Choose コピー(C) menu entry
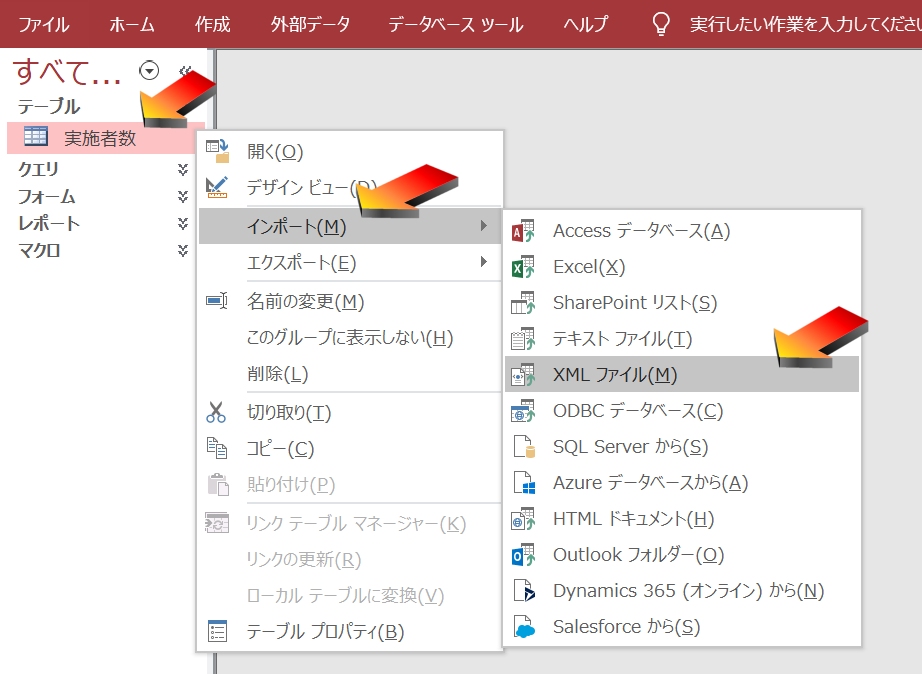Viewport: 922px width, 674px height. point(350,449)
